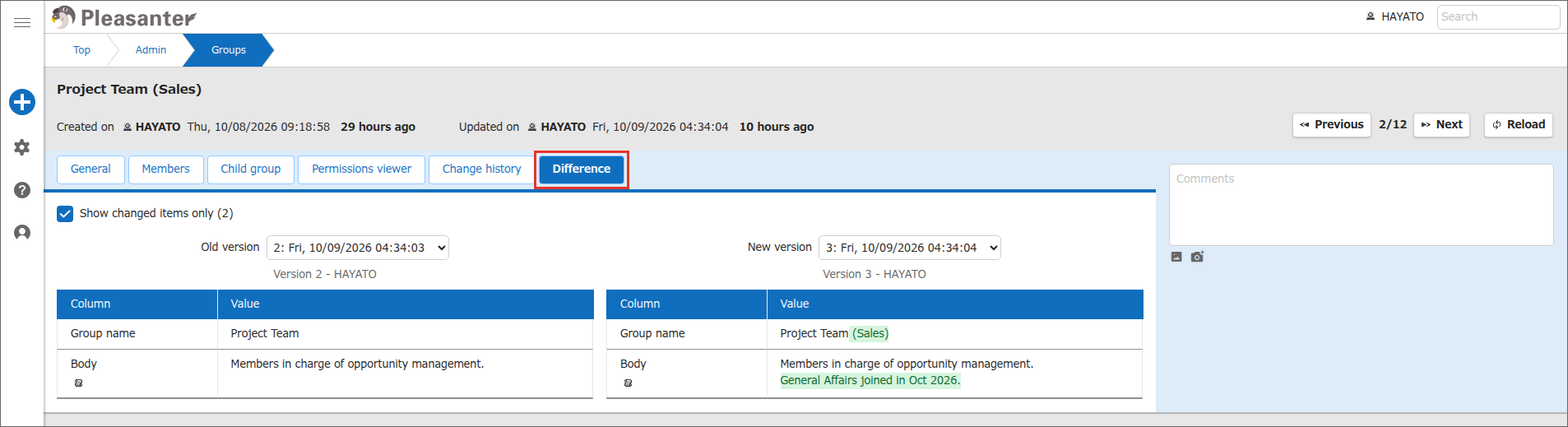This screenshot has height=427, width=1568.
Task: Click the Value header in old version table
Action: 406,304
